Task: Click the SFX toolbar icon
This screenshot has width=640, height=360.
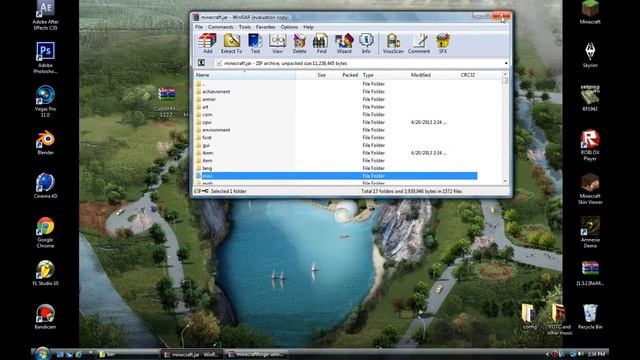Action: click(x=442, y=43)
